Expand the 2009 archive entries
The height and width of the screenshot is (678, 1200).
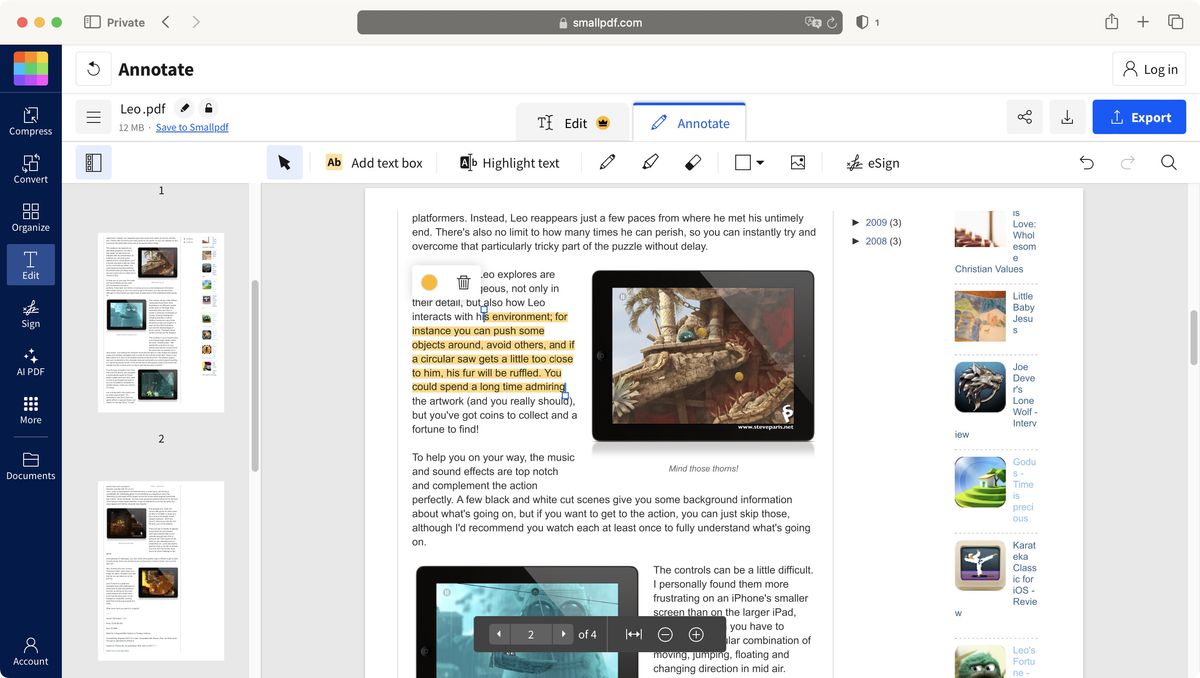point(856,222)
